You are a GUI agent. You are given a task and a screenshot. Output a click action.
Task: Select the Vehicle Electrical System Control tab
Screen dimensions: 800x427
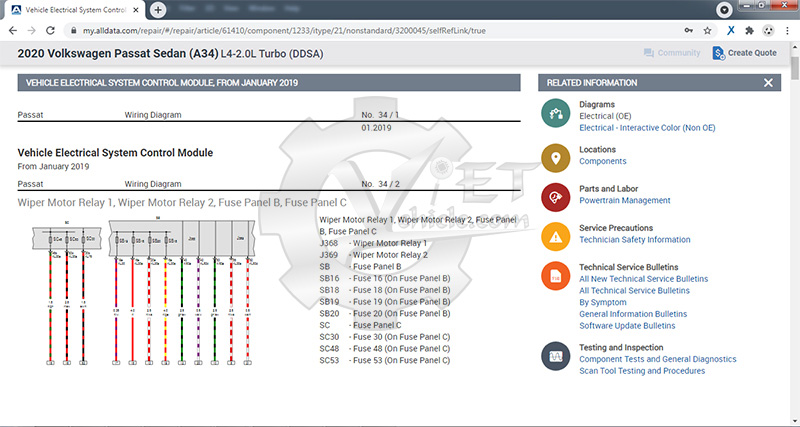[76, 10]
